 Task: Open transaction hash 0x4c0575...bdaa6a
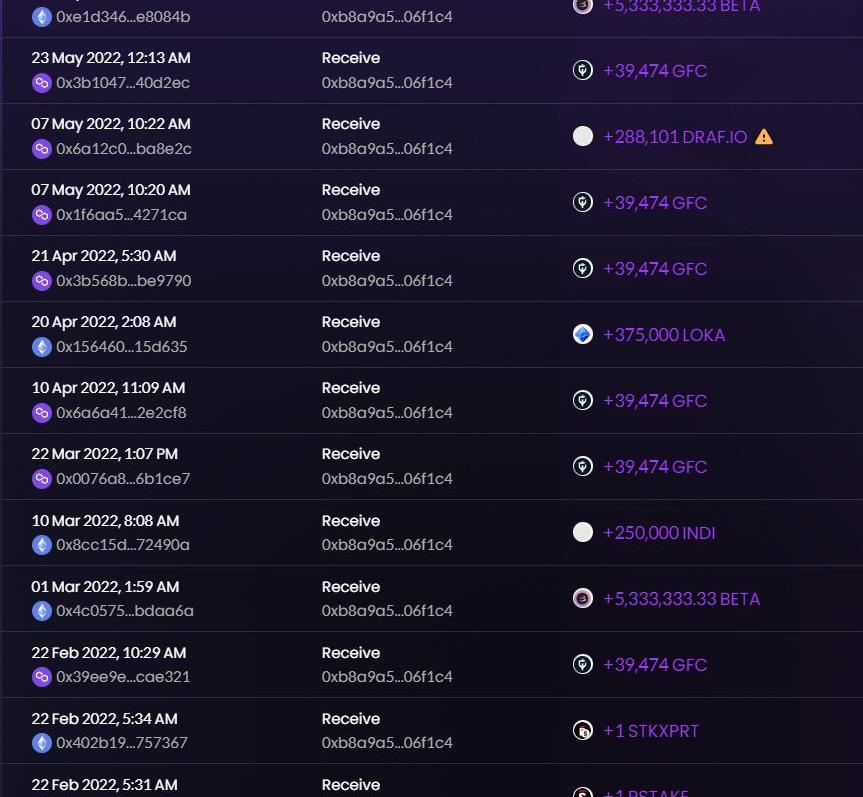[124, 611]
